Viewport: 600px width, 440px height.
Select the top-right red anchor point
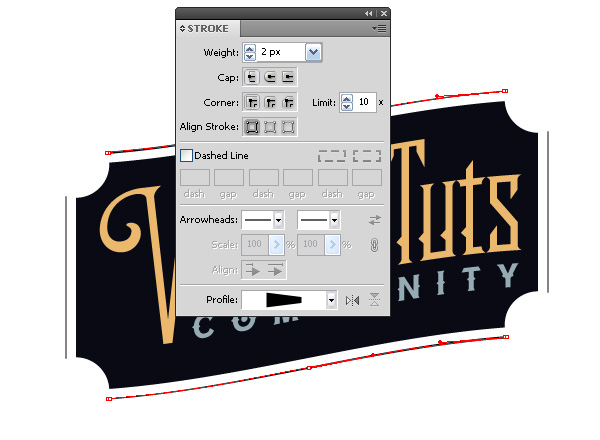pyautogui.click(x=505, y=91)
